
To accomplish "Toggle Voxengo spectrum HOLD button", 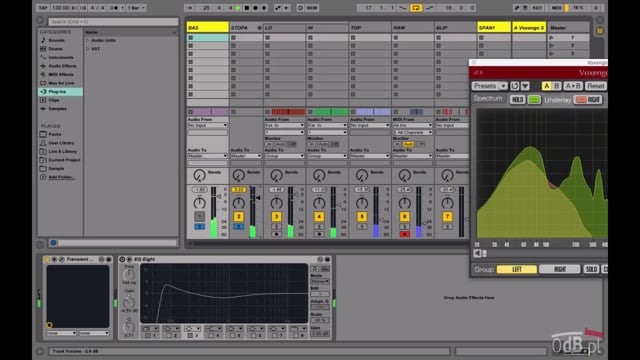I will (517, 100).
